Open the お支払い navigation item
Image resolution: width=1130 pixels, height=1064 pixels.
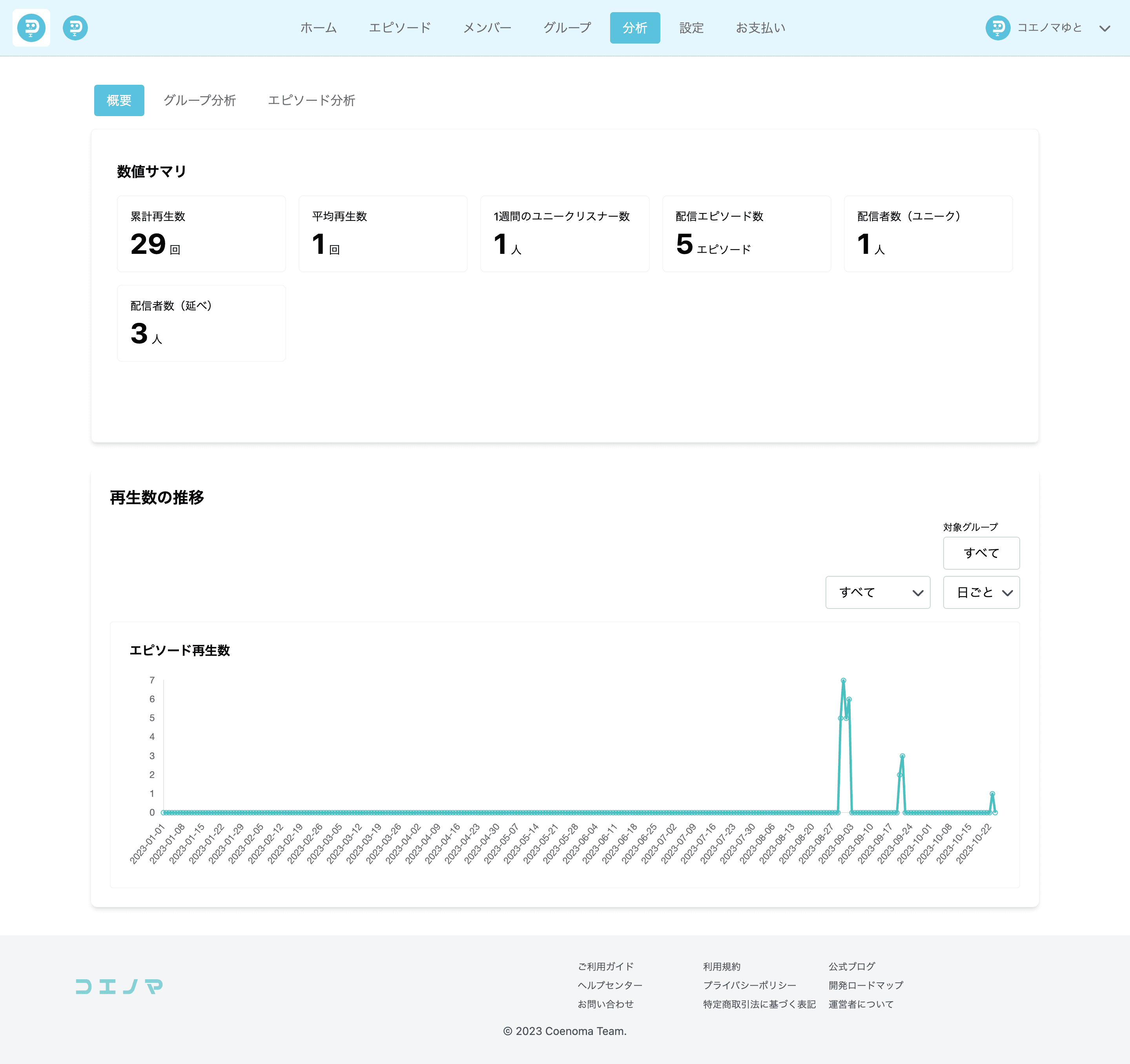[x=760, y=28]
